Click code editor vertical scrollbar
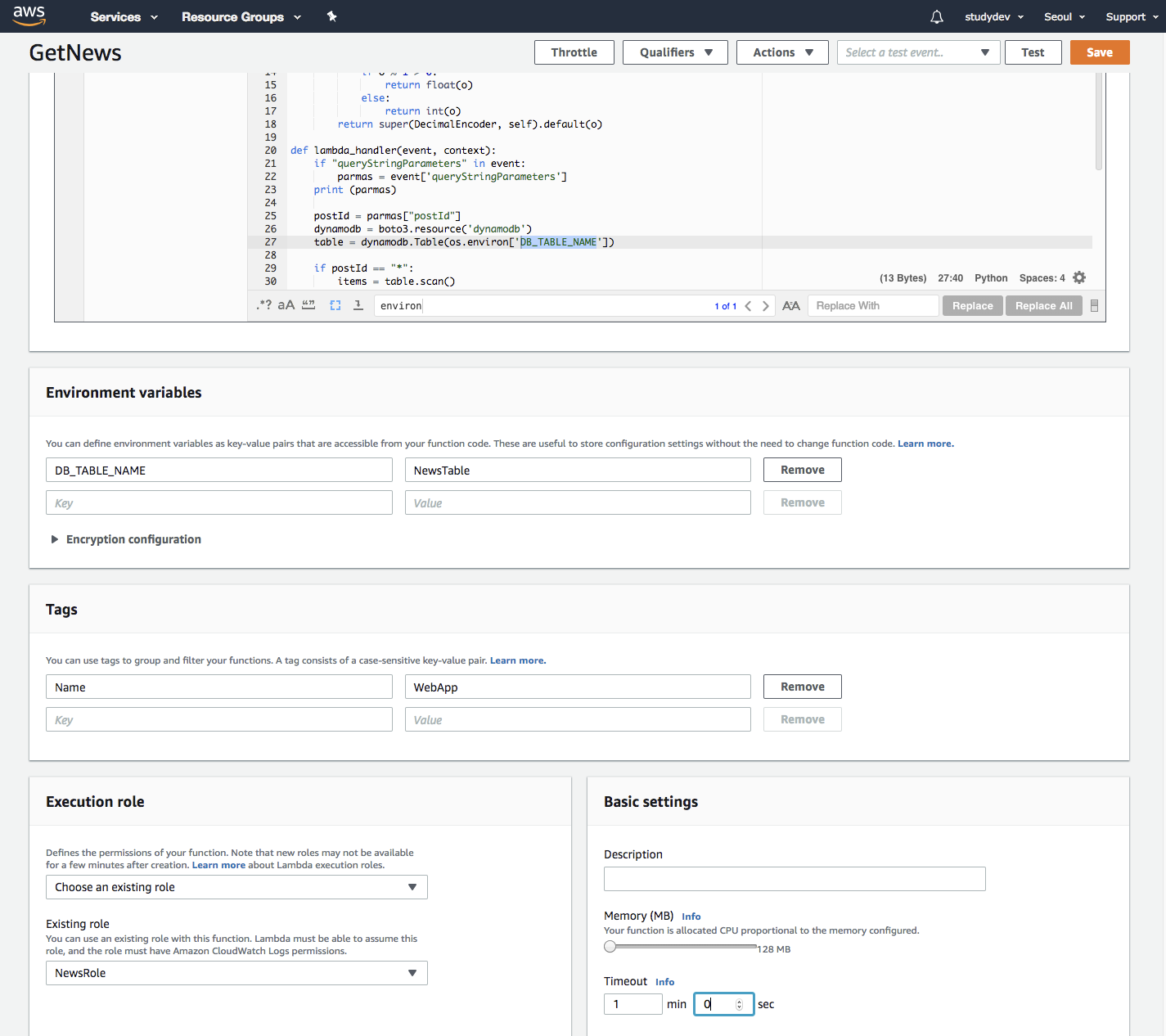1166x1036 pixels. (x=1098, y=121)
